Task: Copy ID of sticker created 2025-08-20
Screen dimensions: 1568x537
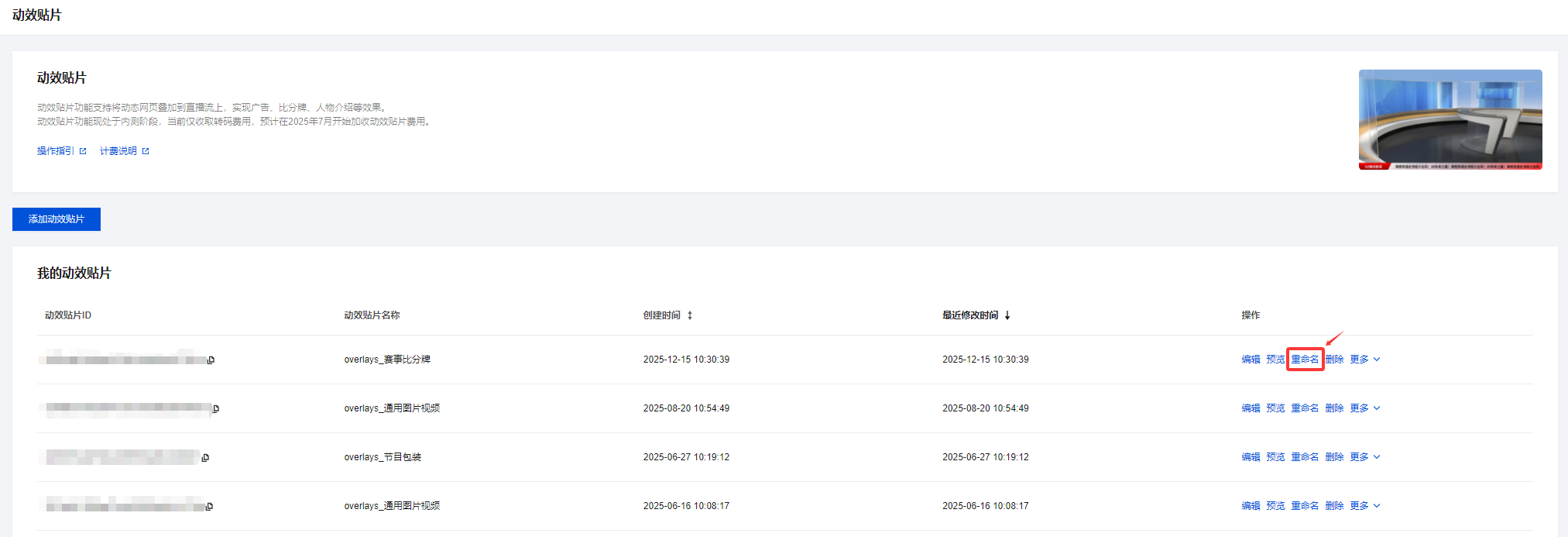Action: click(x=216, y=409)
